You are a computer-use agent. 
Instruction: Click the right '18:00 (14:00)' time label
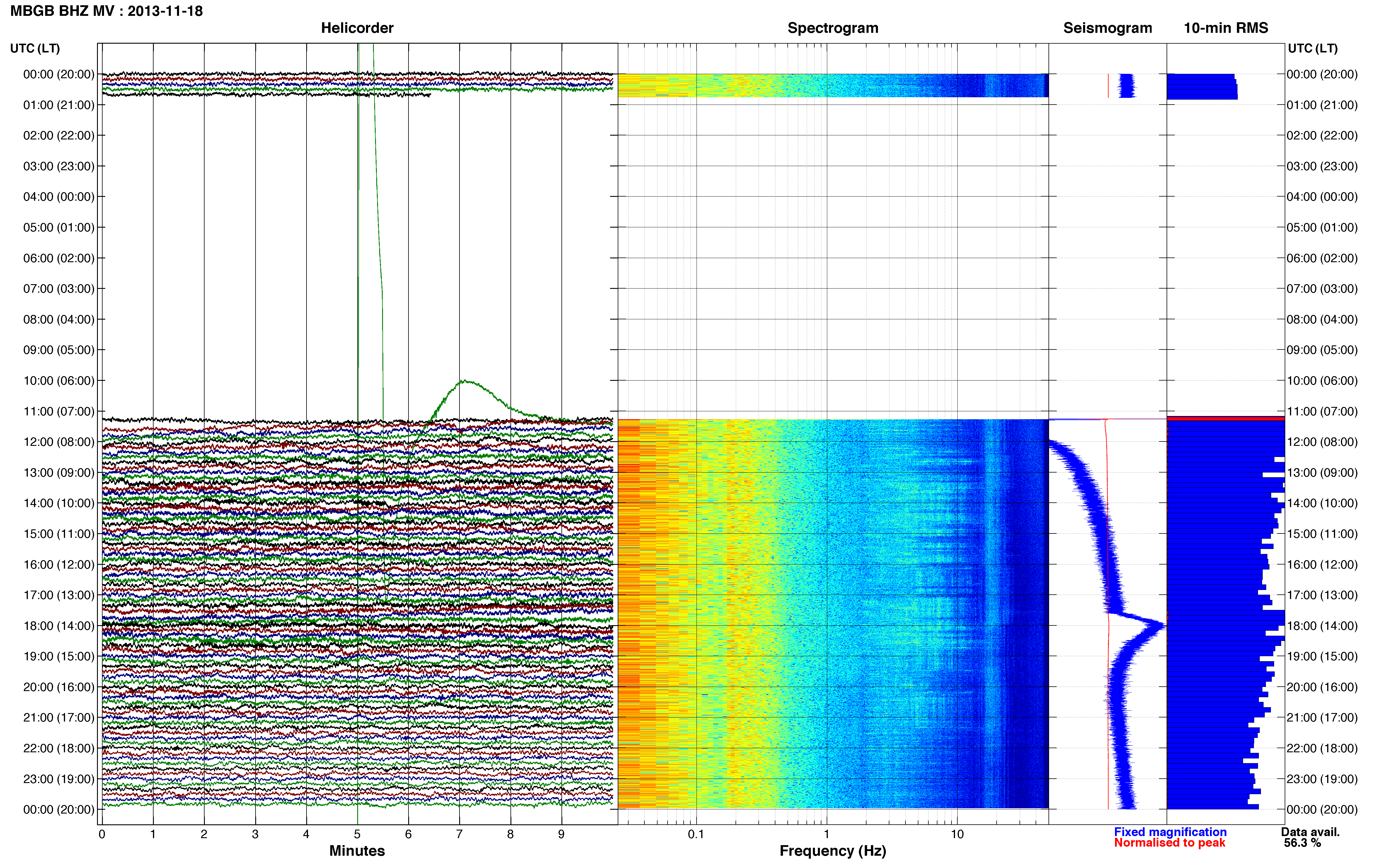tap(1322, 626)
